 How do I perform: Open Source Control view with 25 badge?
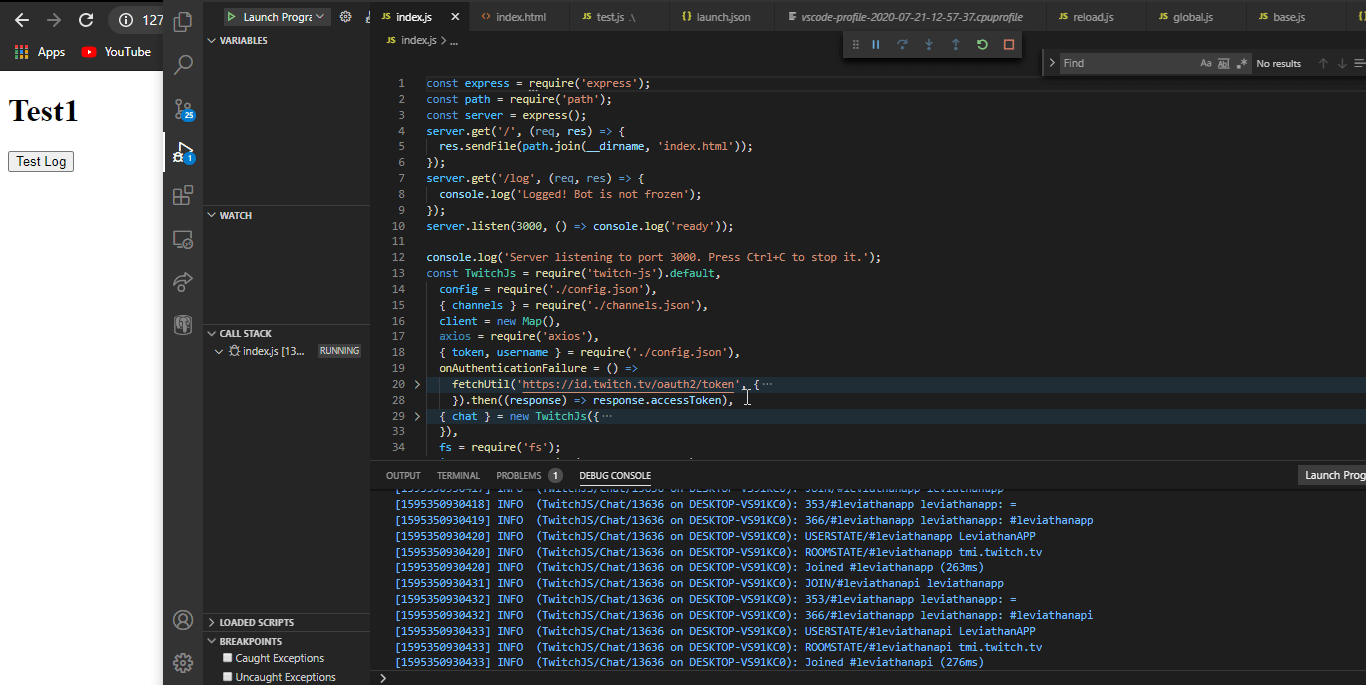click(183, 109)
